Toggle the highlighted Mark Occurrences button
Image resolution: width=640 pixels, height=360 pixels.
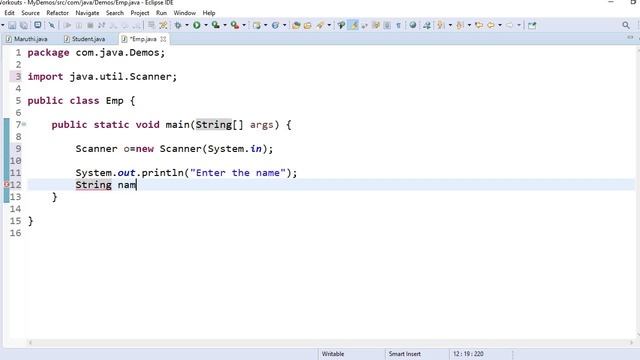(x=353, y=25)
